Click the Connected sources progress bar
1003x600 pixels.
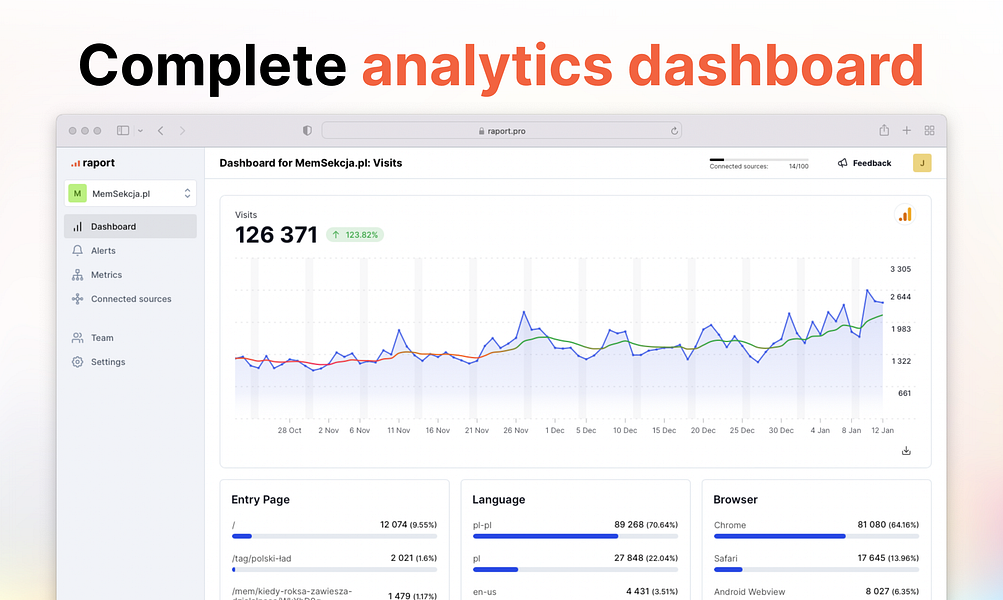(x=759, y=160)
